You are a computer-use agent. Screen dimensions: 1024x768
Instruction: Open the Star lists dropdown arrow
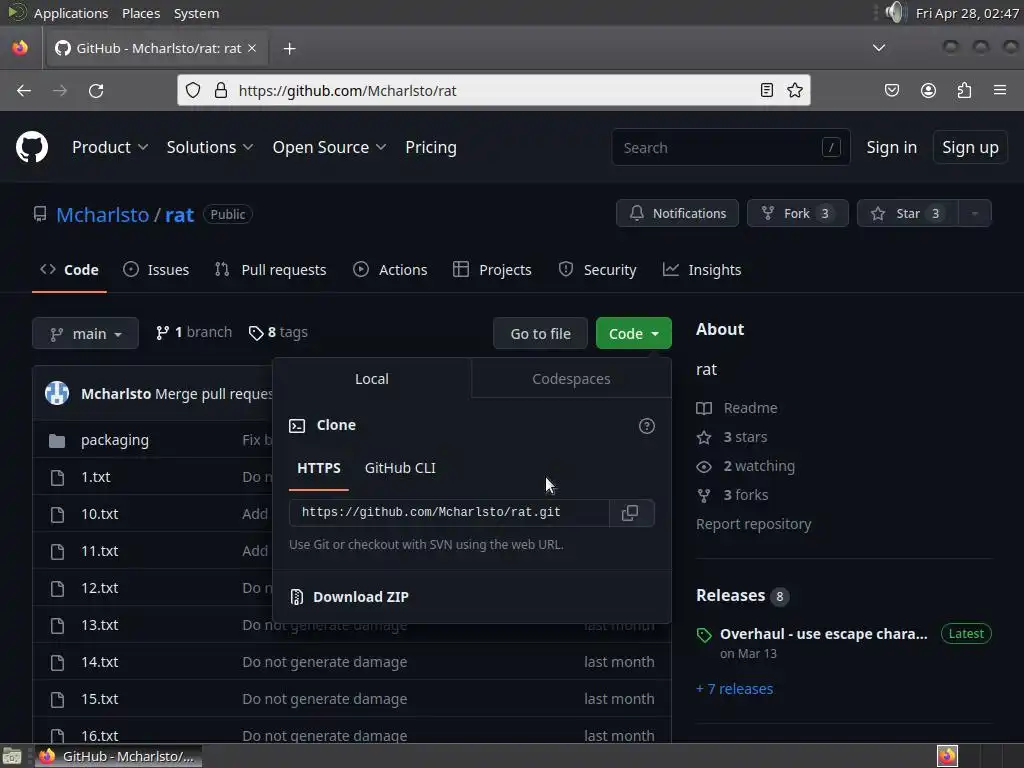(974, 214)
